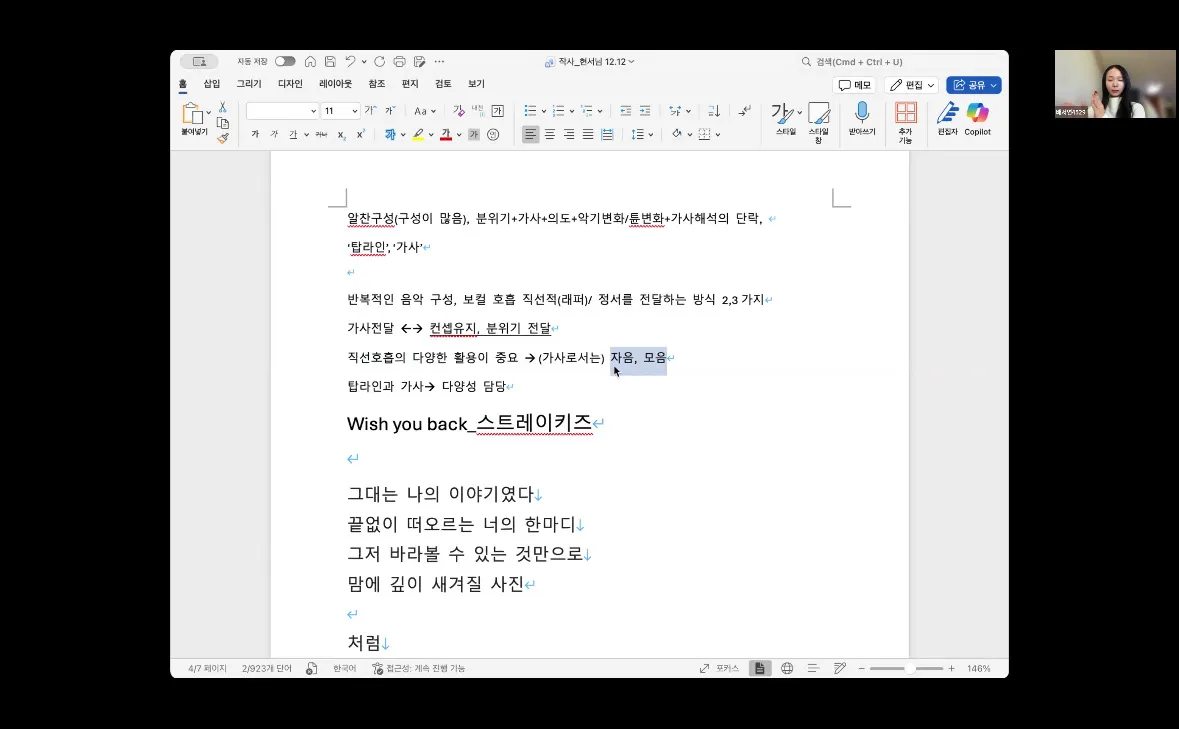Align text right

(x=569, y=135)
